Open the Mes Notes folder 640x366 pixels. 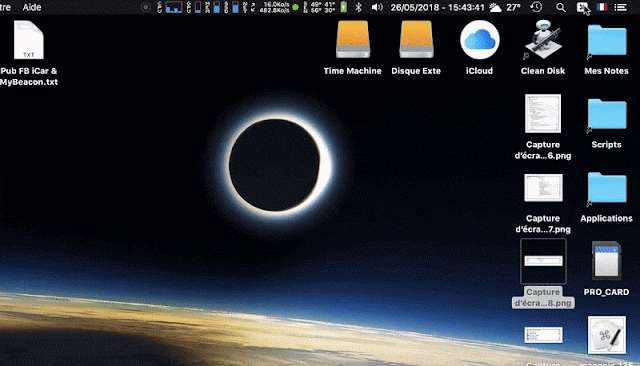607,40
